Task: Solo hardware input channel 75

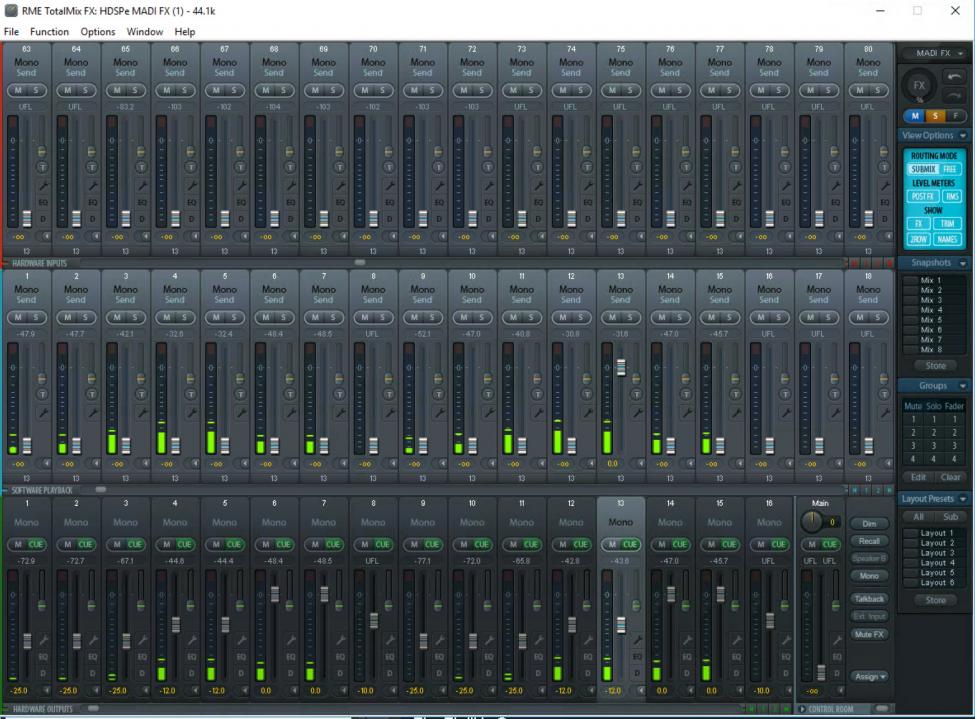Action: pyautogui.click(x=629, y=91)
